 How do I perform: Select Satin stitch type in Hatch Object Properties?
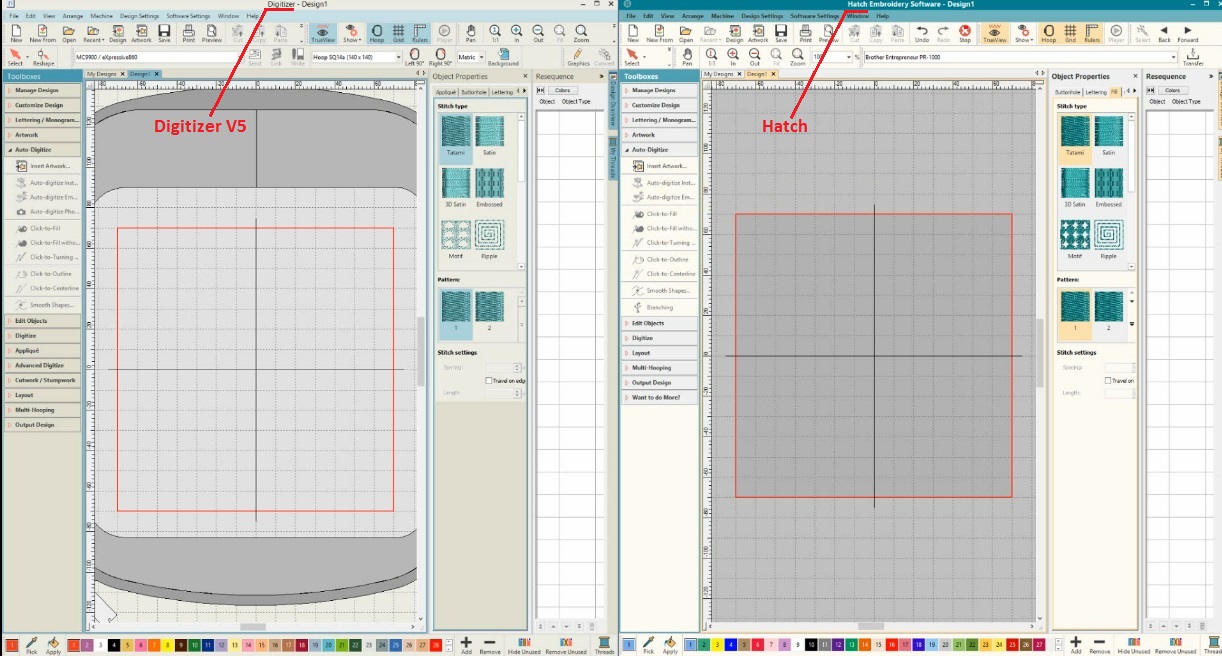pos(1109,135)
